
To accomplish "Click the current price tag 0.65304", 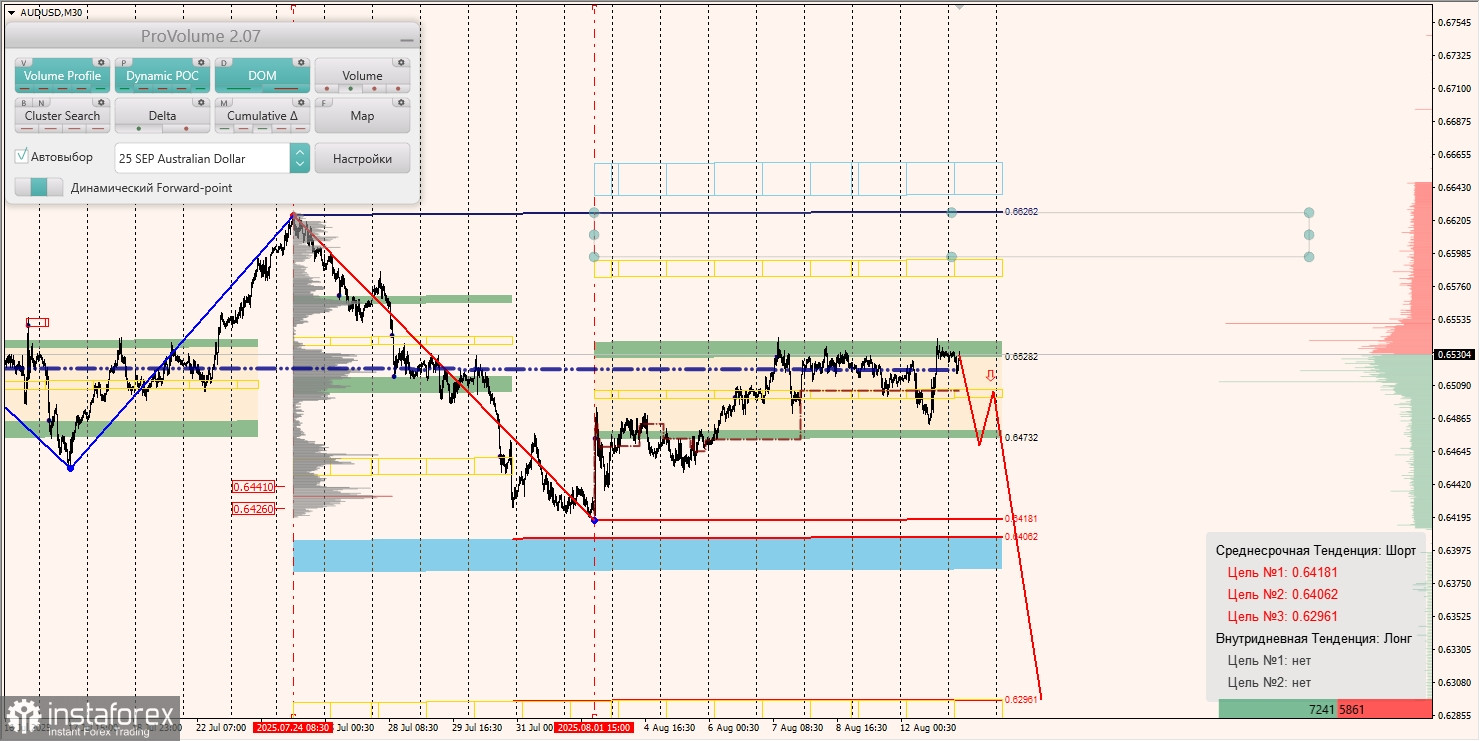I will pos(1453,354).
